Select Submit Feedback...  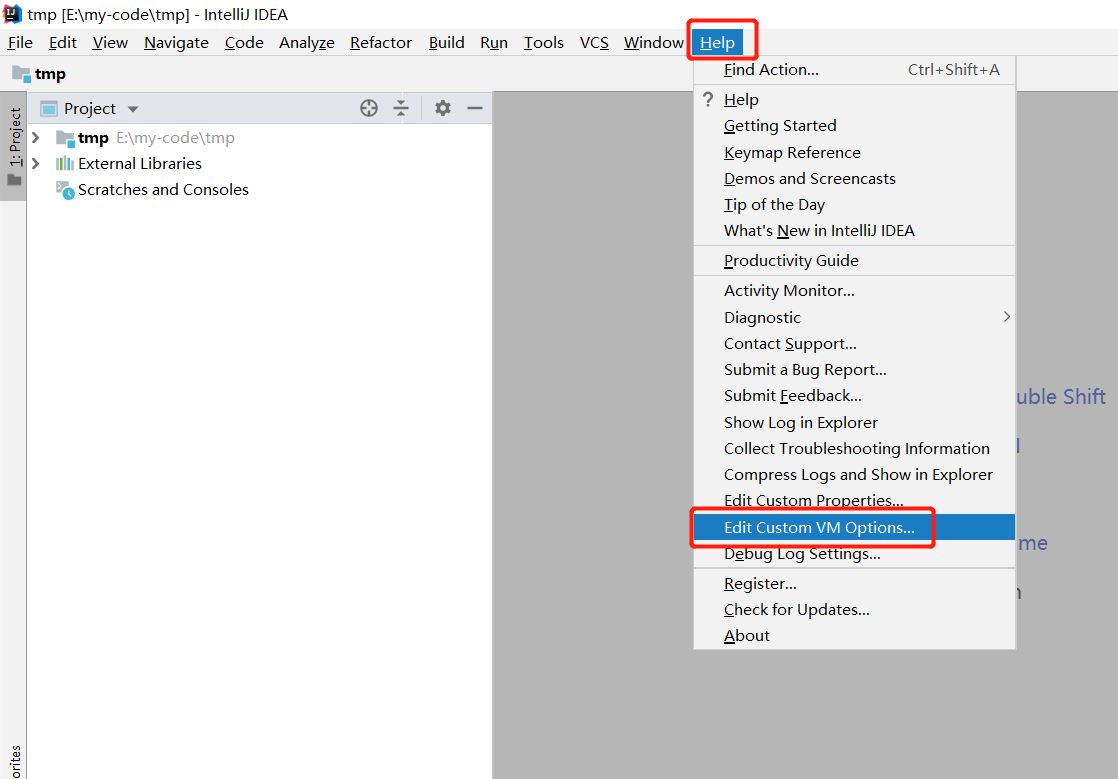pos(854,396)
